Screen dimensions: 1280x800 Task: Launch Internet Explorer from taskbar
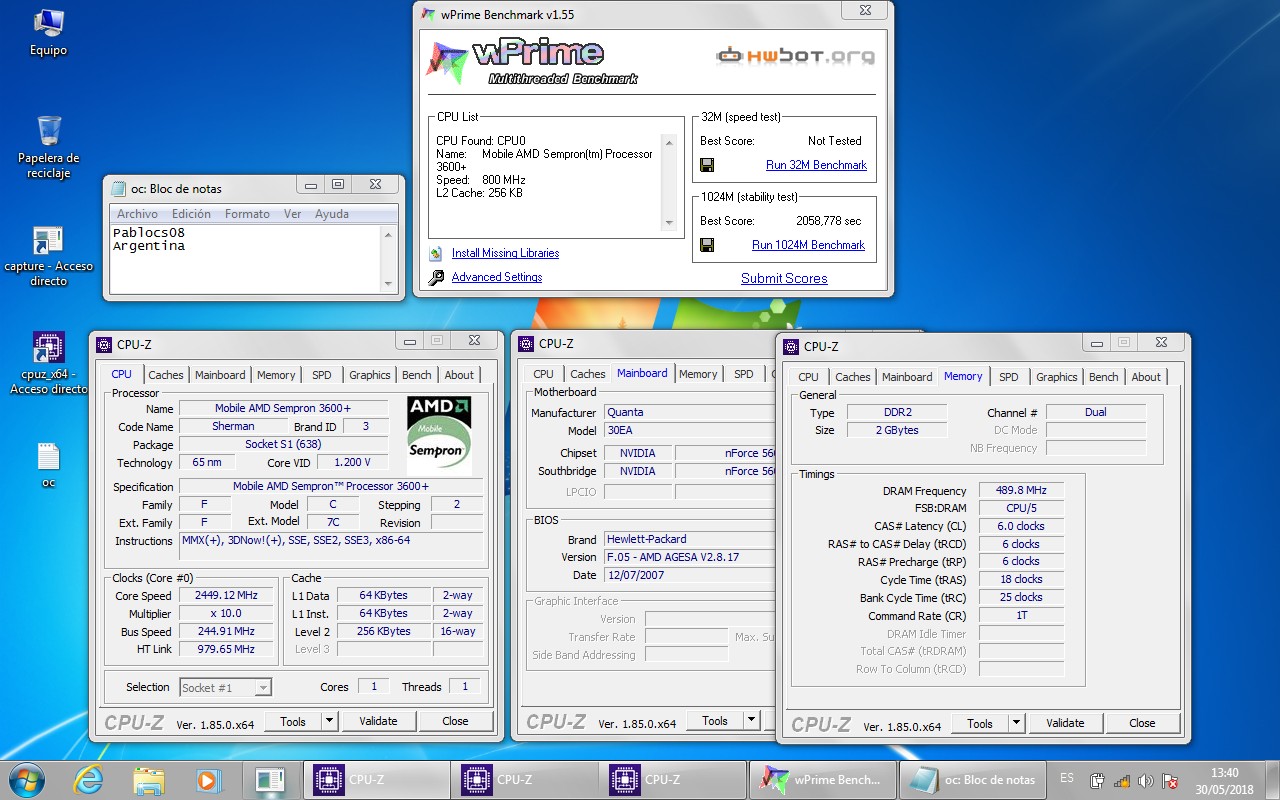[x=88, y=780]
